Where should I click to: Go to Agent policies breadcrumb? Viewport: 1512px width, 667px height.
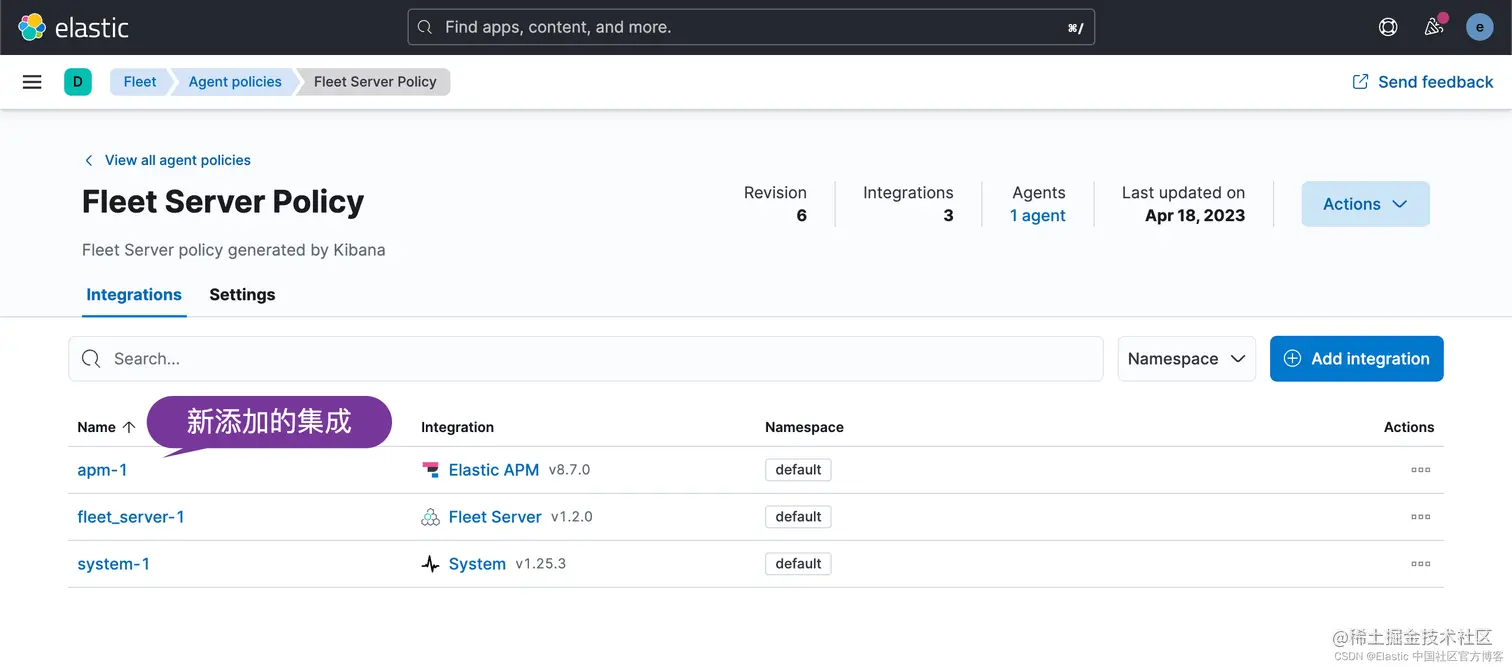[235, 82]
